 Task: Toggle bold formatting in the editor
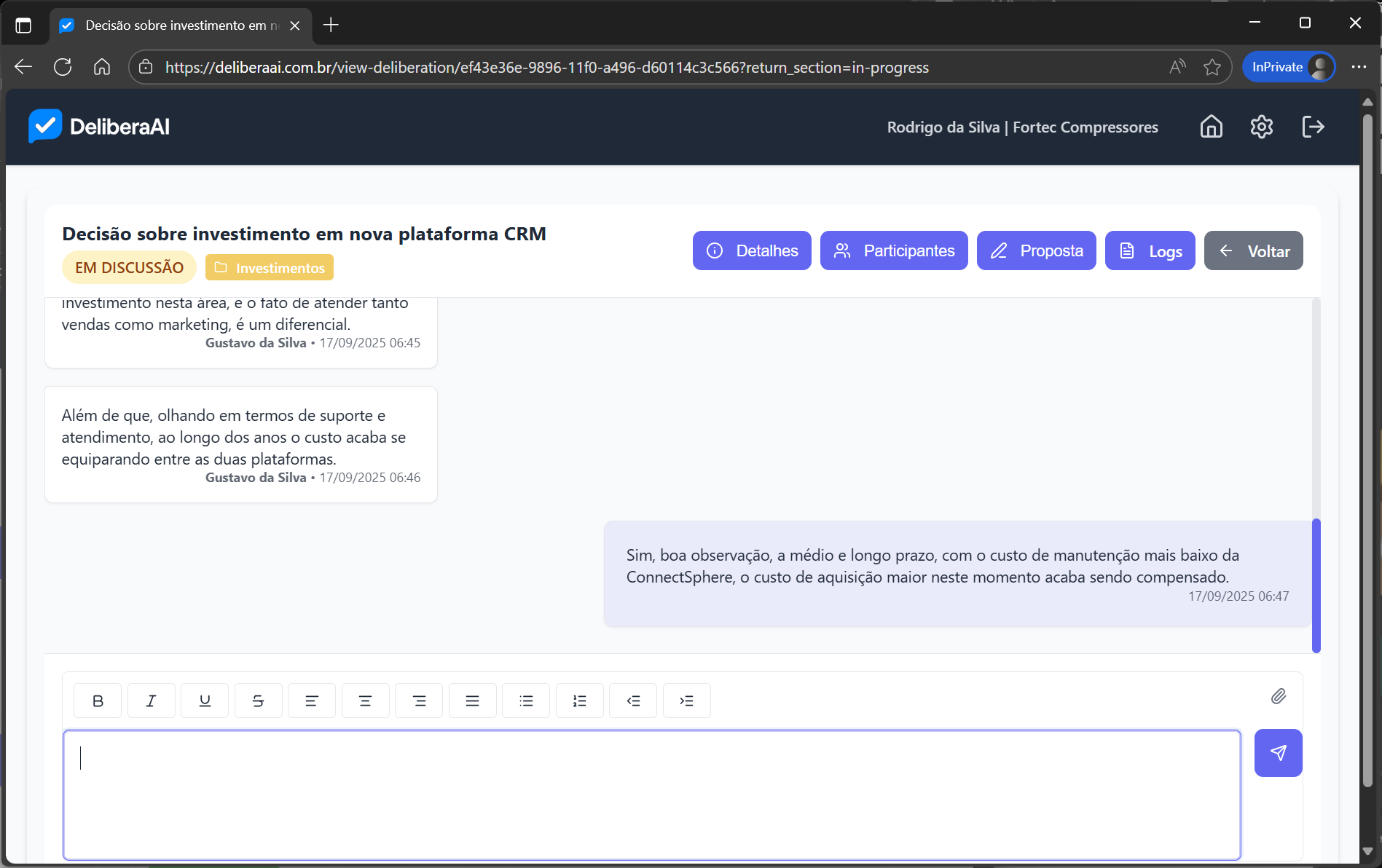[98, 701]
